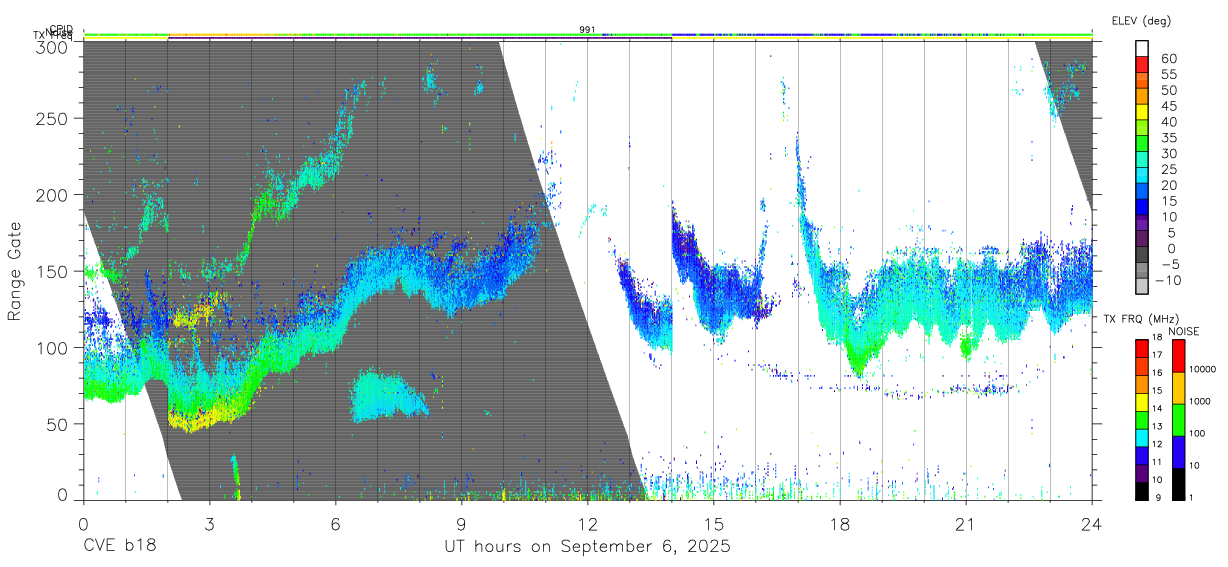
Task: Click the 'TX FRQ (MHz)' legend title
Action: pyautogui.click(x=1139, y=319)
